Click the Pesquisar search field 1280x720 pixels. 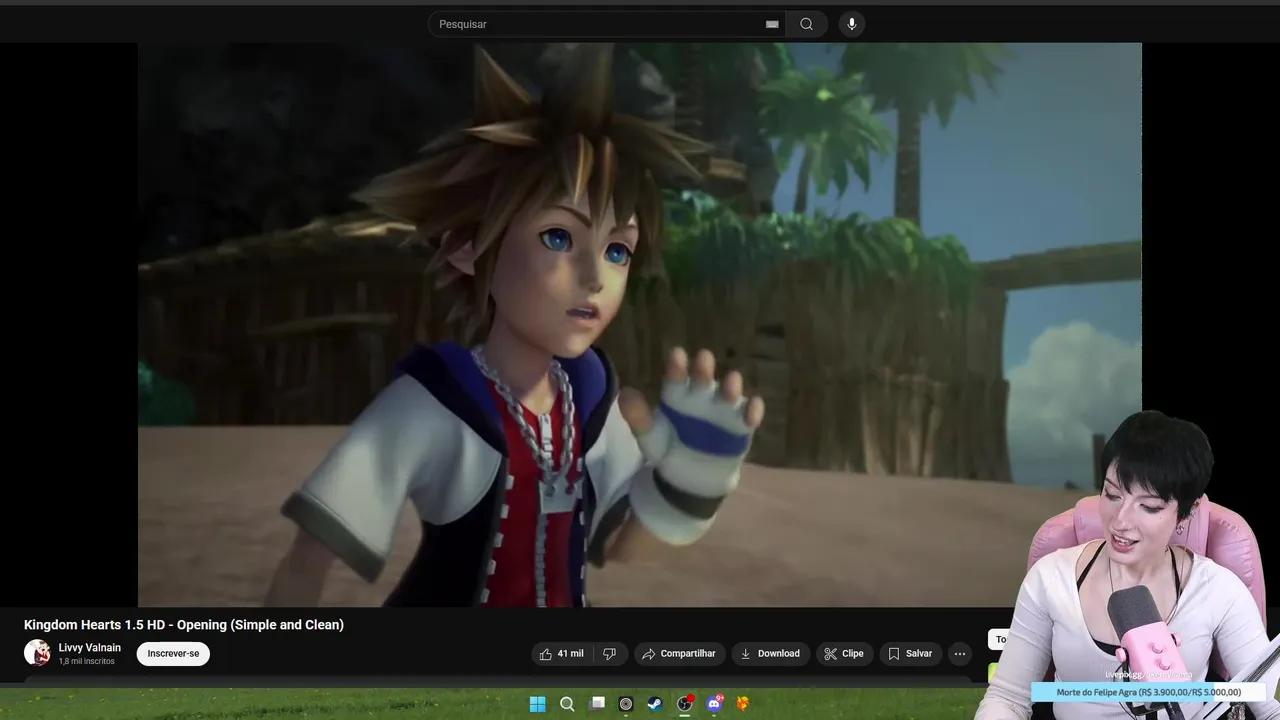point(607,24)
